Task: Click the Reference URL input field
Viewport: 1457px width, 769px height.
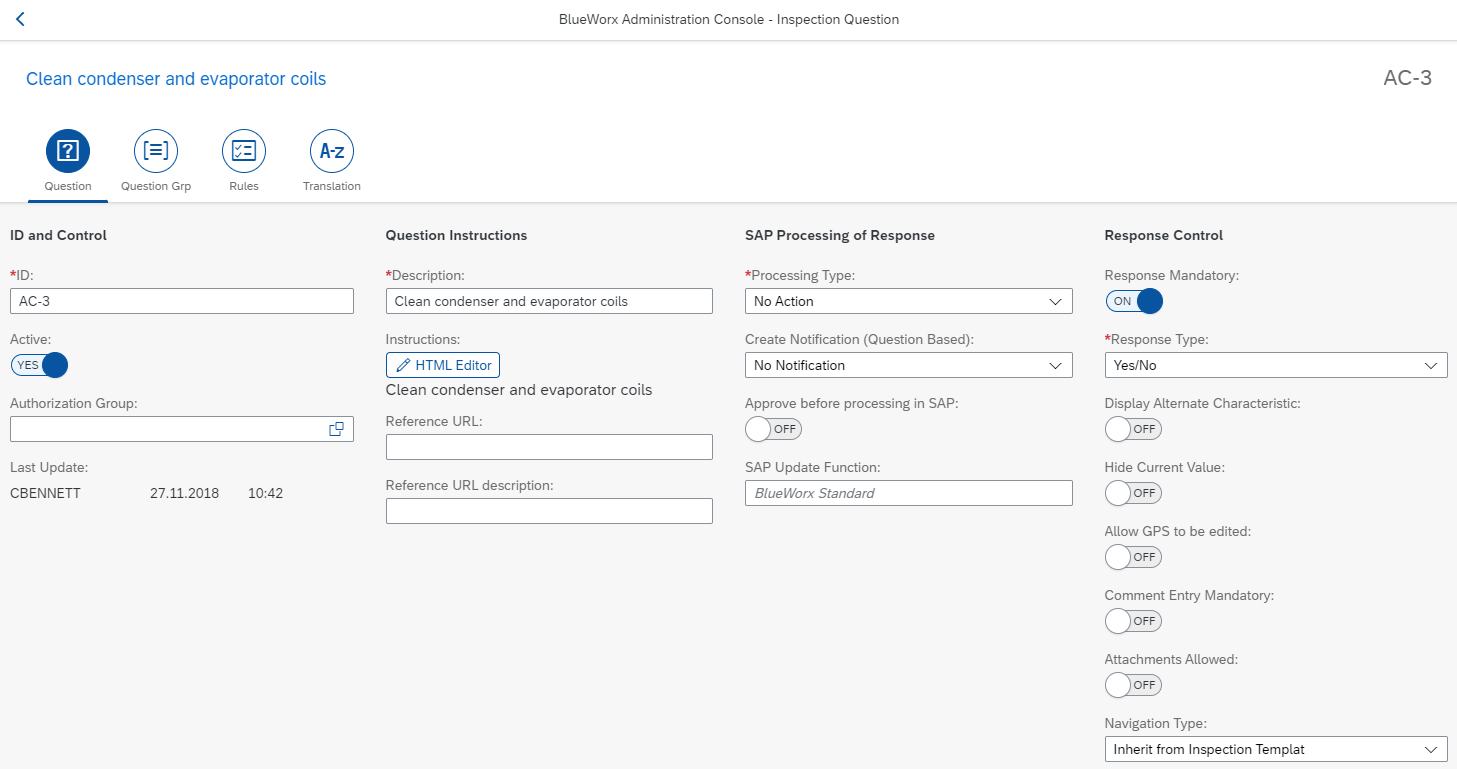Action: (549, 447)
